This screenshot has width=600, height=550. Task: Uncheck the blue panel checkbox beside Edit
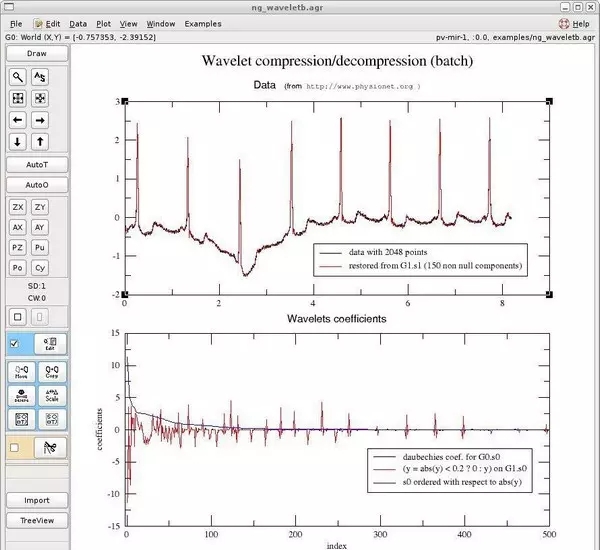coord(14,344)
